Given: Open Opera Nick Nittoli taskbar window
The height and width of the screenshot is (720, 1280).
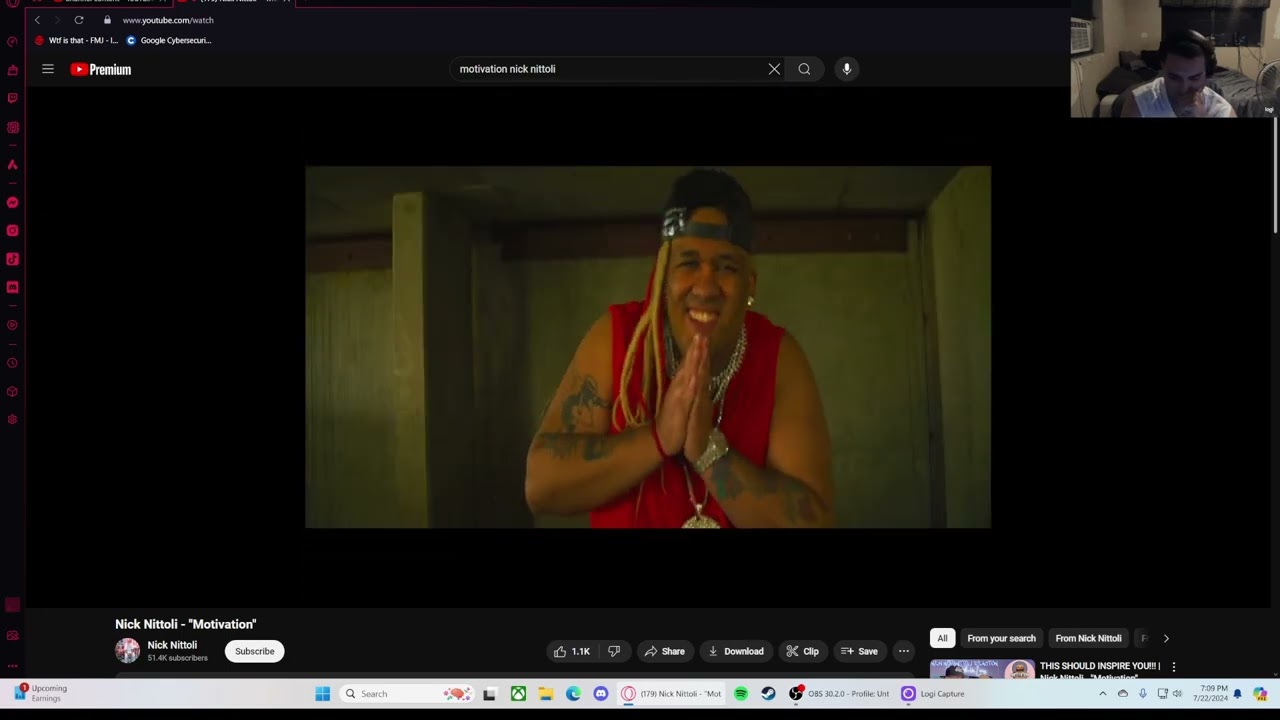Looking at the screenshot, I should click(671, 694).
